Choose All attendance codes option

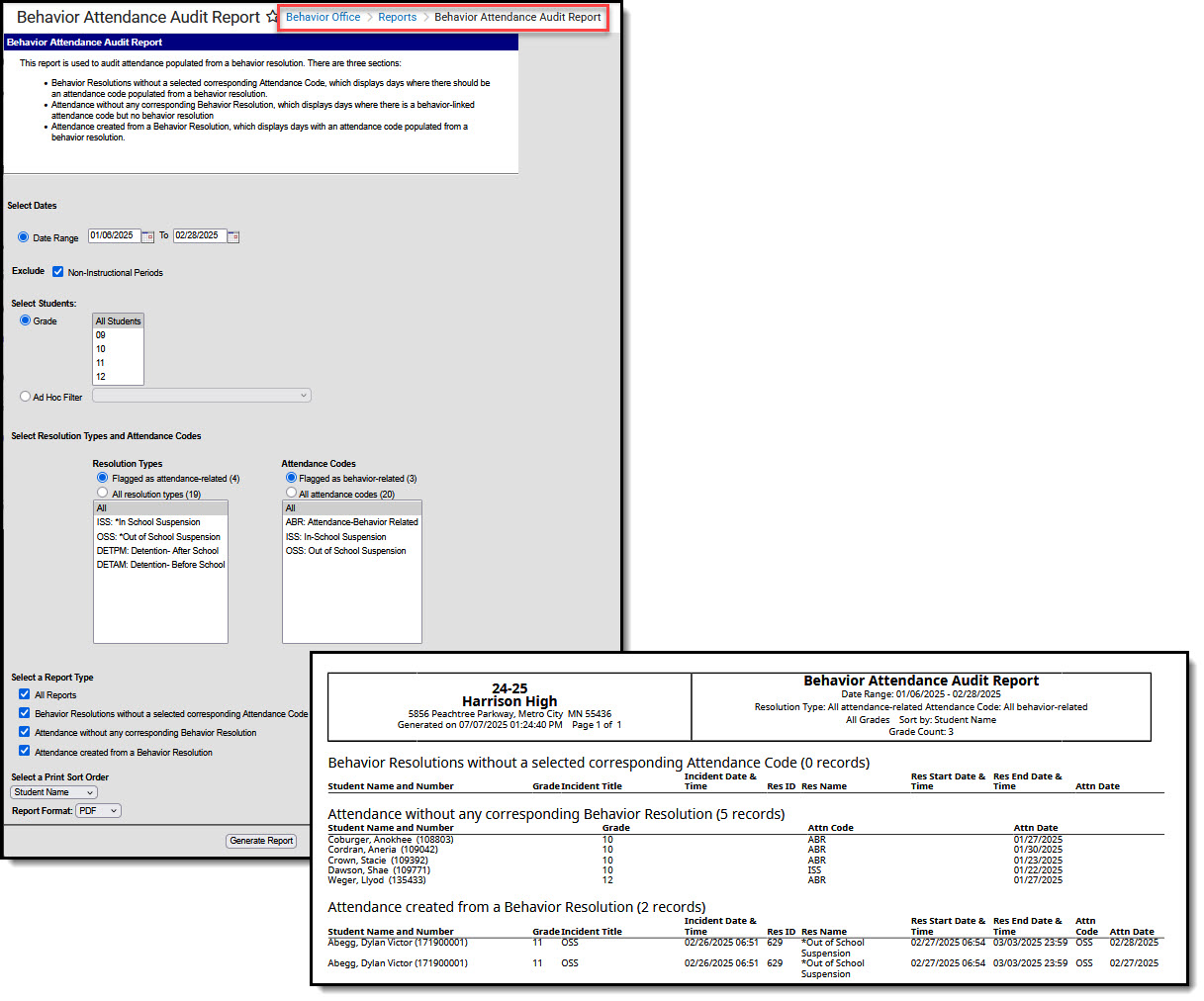[291, 493]
